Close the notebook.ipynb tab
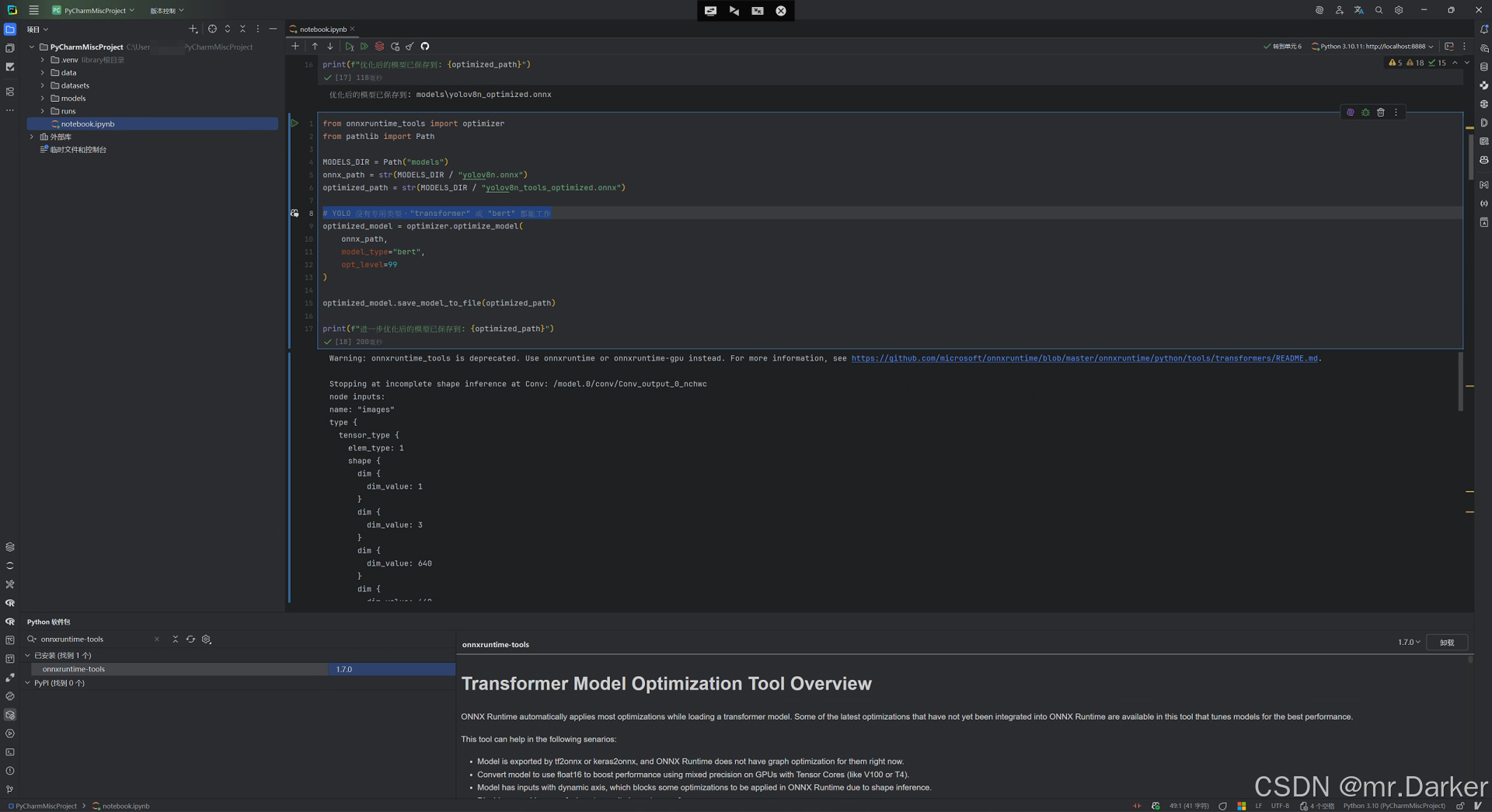This screenshot has height=812, width=1492. click(352, 29)
